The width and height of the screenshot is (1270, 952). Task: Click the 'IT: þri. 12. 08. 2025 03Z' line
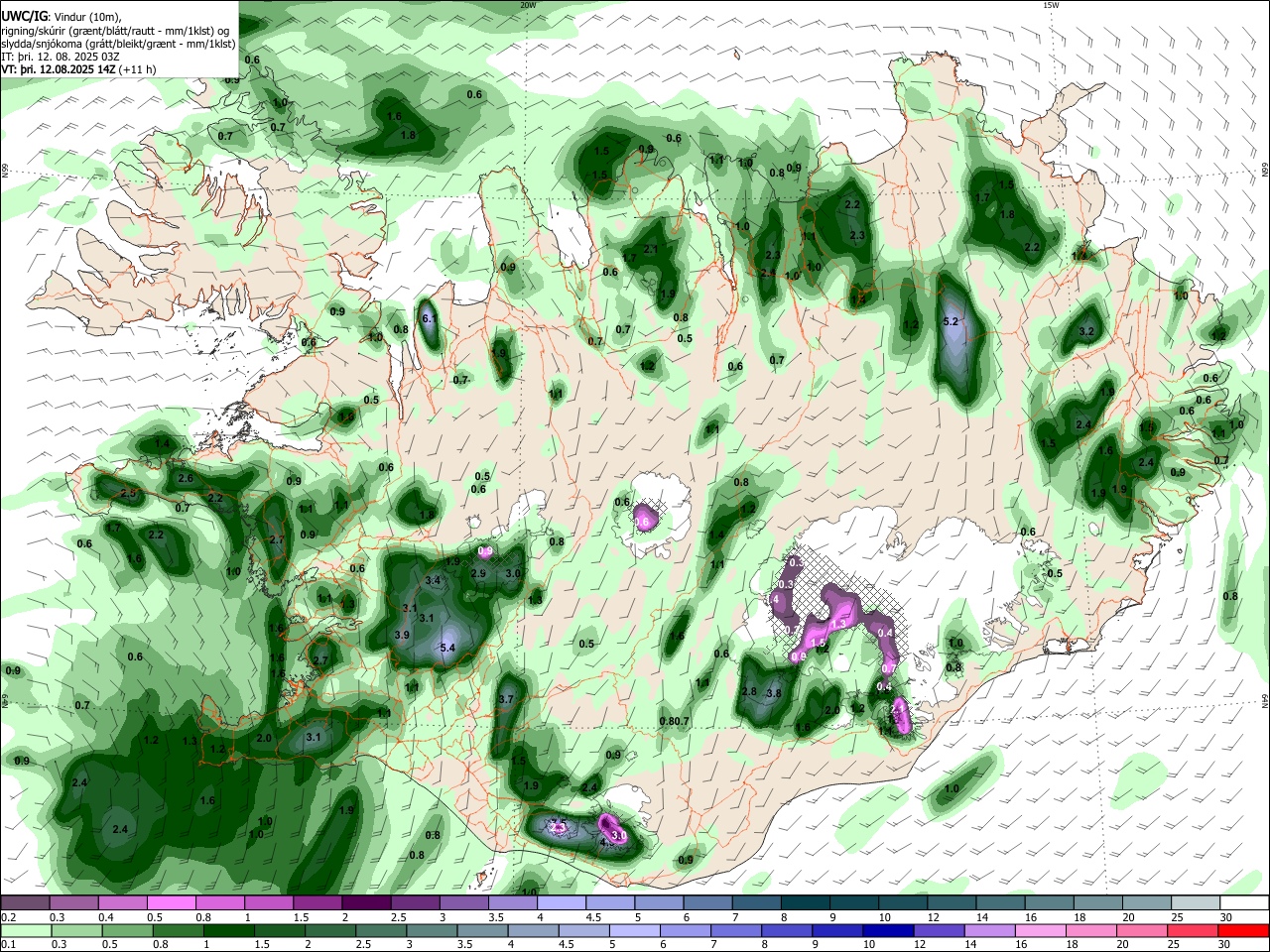(61, 57)
